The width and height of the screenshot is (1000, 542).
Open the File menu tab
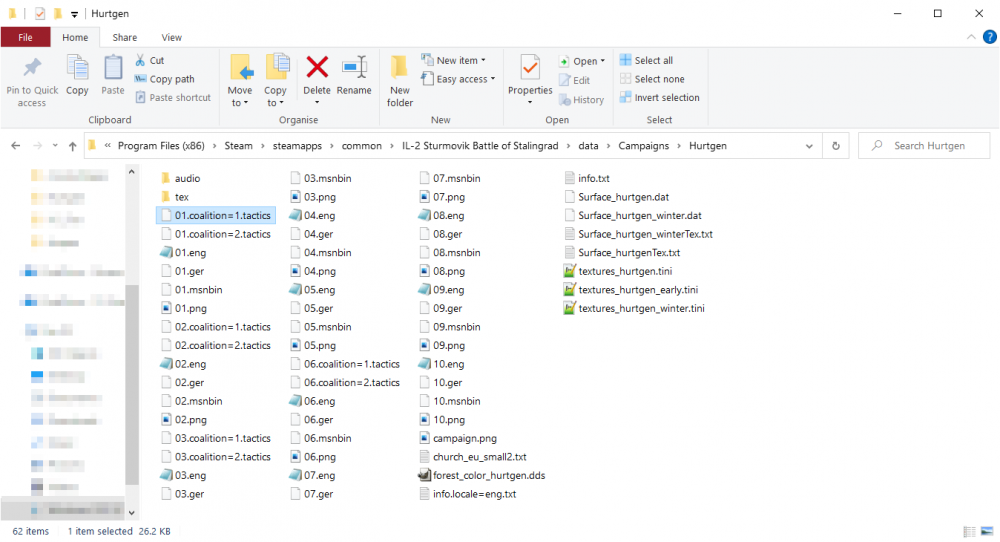[x=25, y=37]
